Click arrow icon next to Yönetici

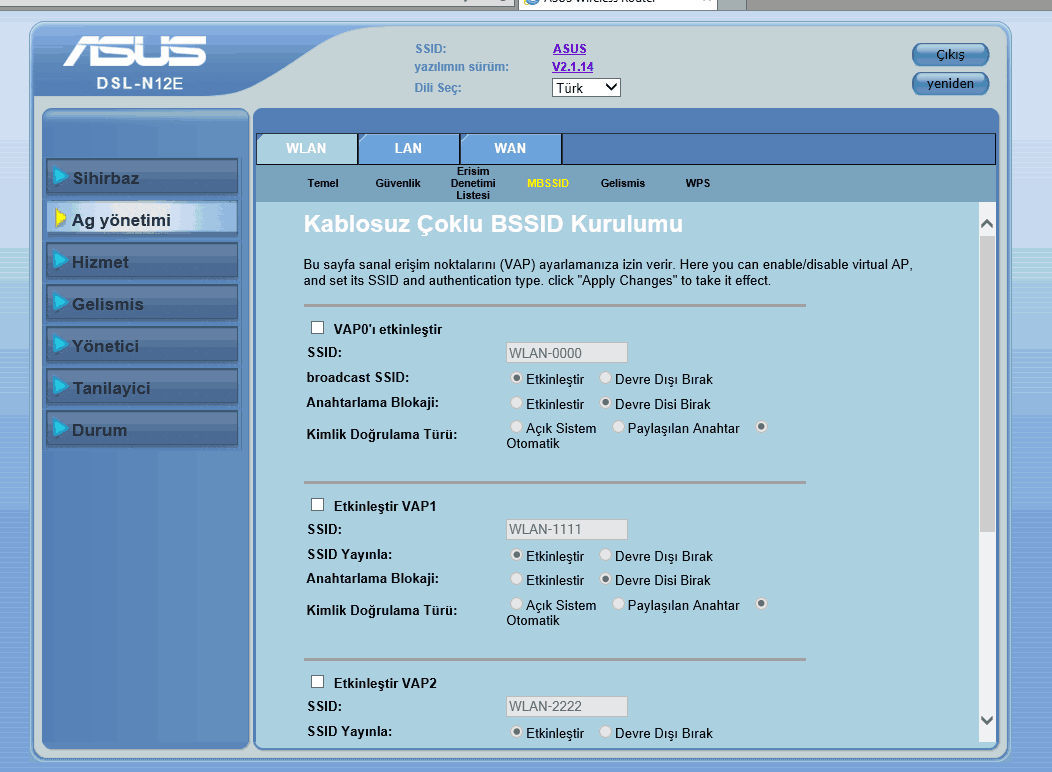click(x=61, y=345)
